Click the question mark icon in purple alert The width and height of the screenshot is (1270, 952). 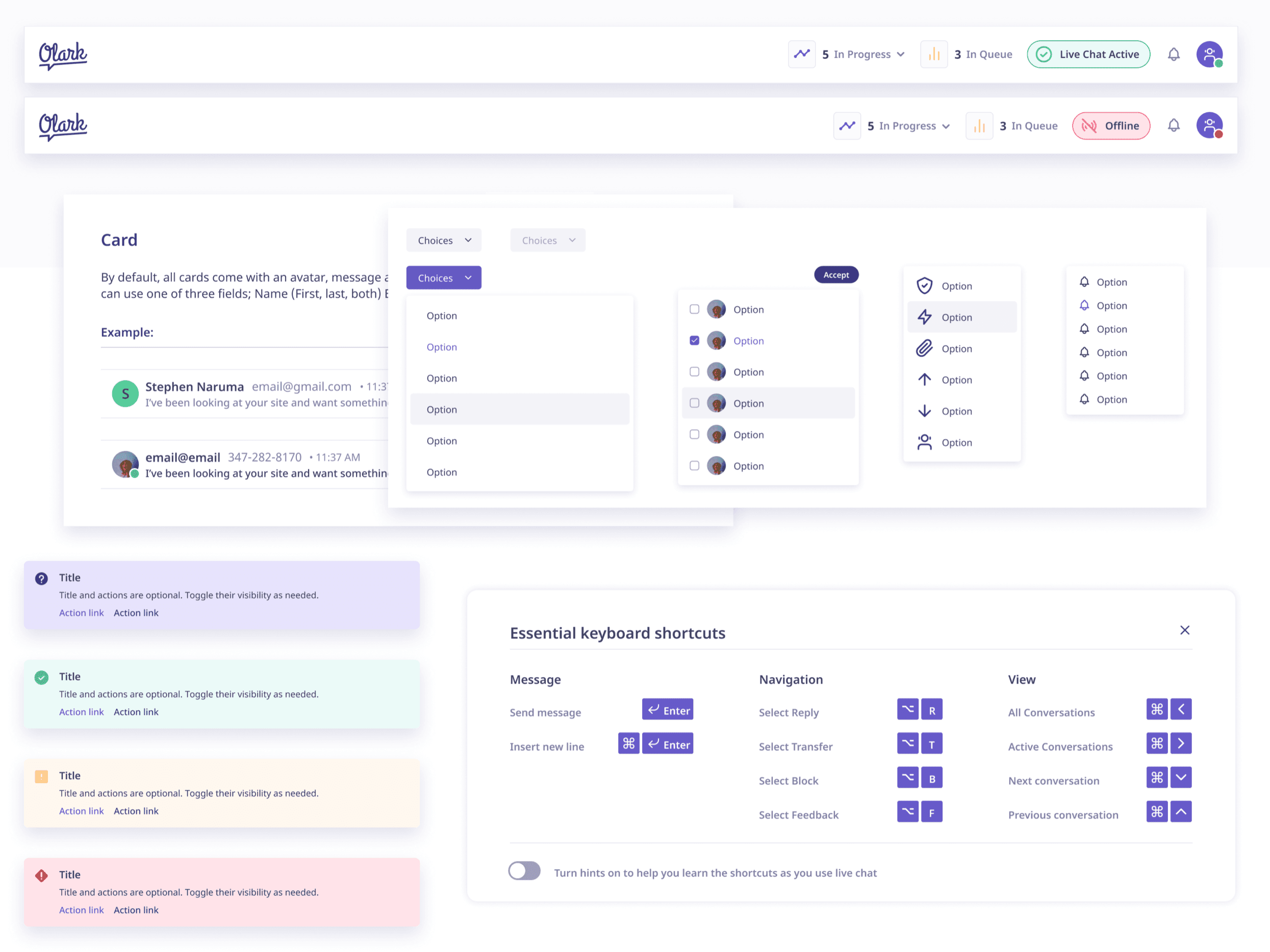41,578
